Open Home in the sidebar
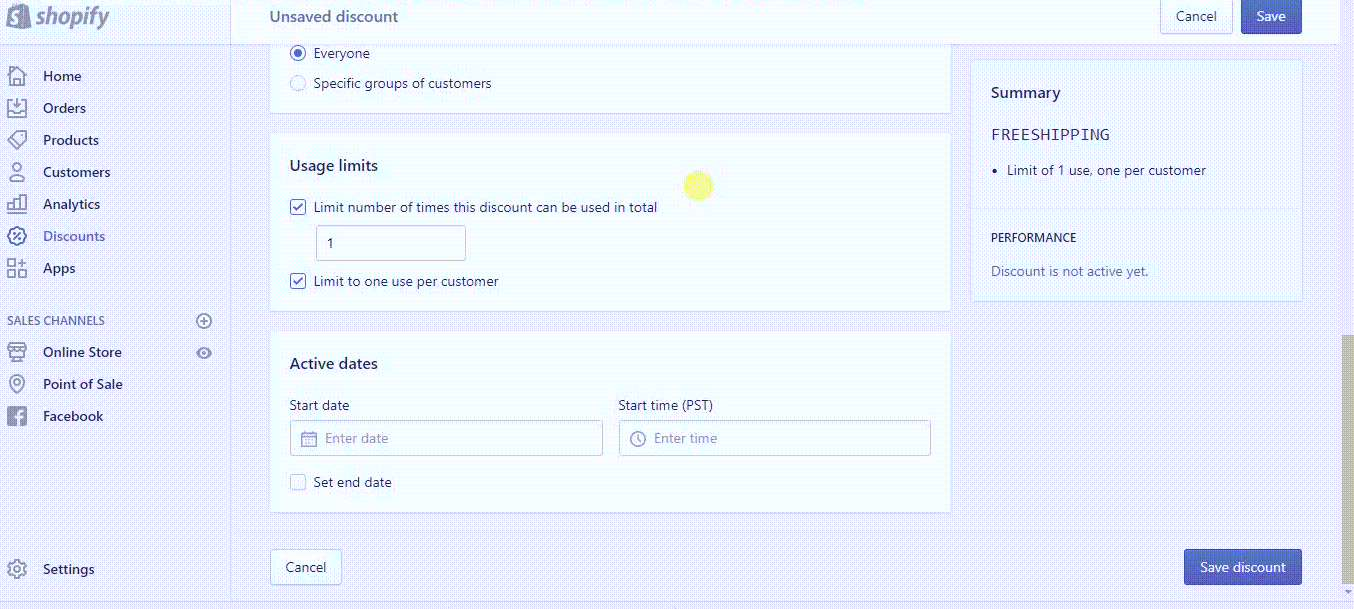Screen dimensions: 1354x609 (x=62, y=76)
